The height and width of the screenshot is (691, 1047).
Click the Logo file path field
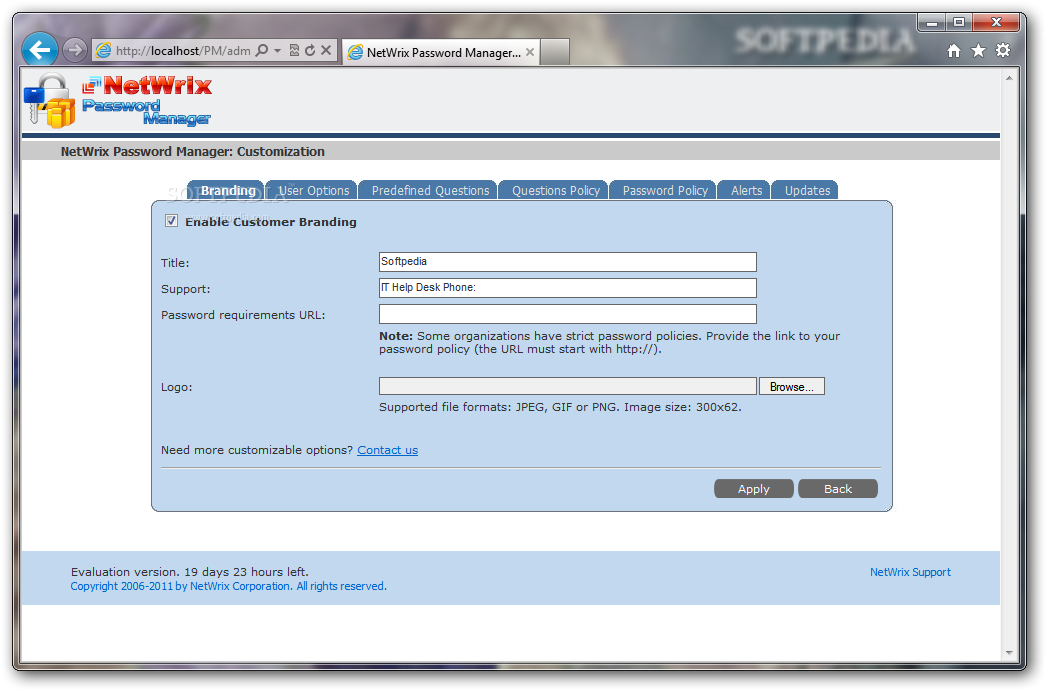[x=568, y=386]
